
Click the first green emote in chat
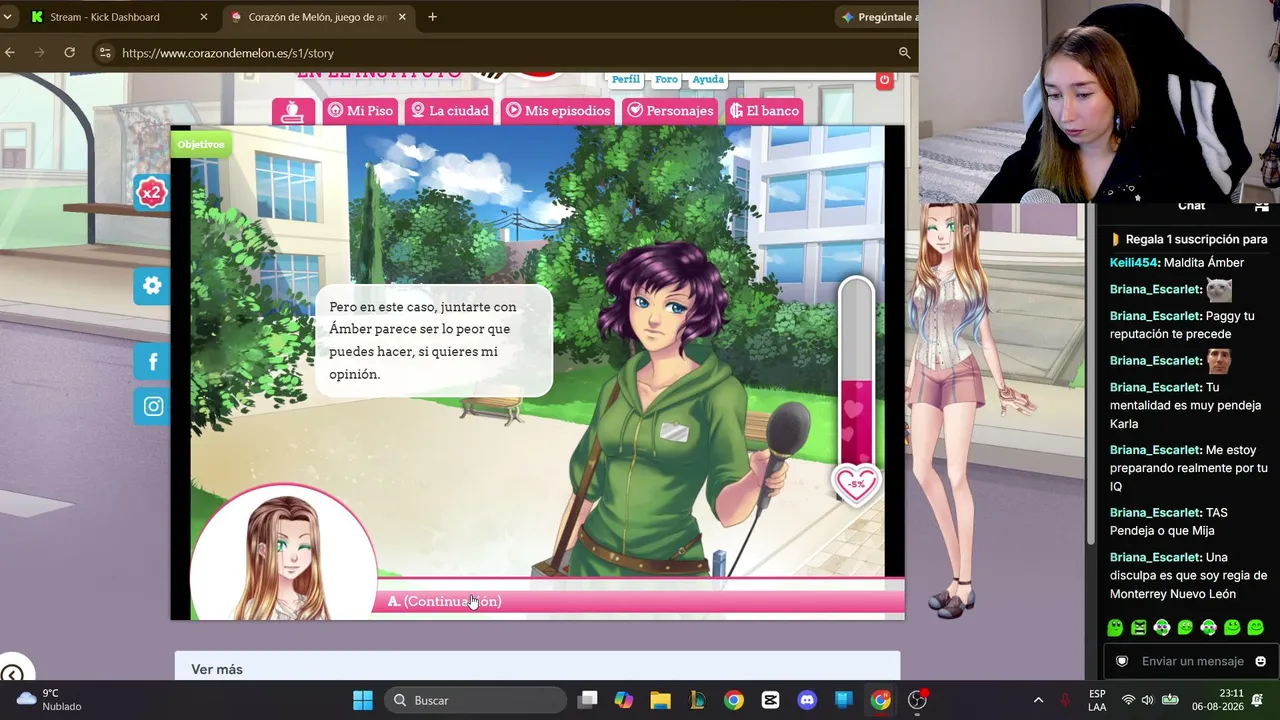pos(1115,628)
